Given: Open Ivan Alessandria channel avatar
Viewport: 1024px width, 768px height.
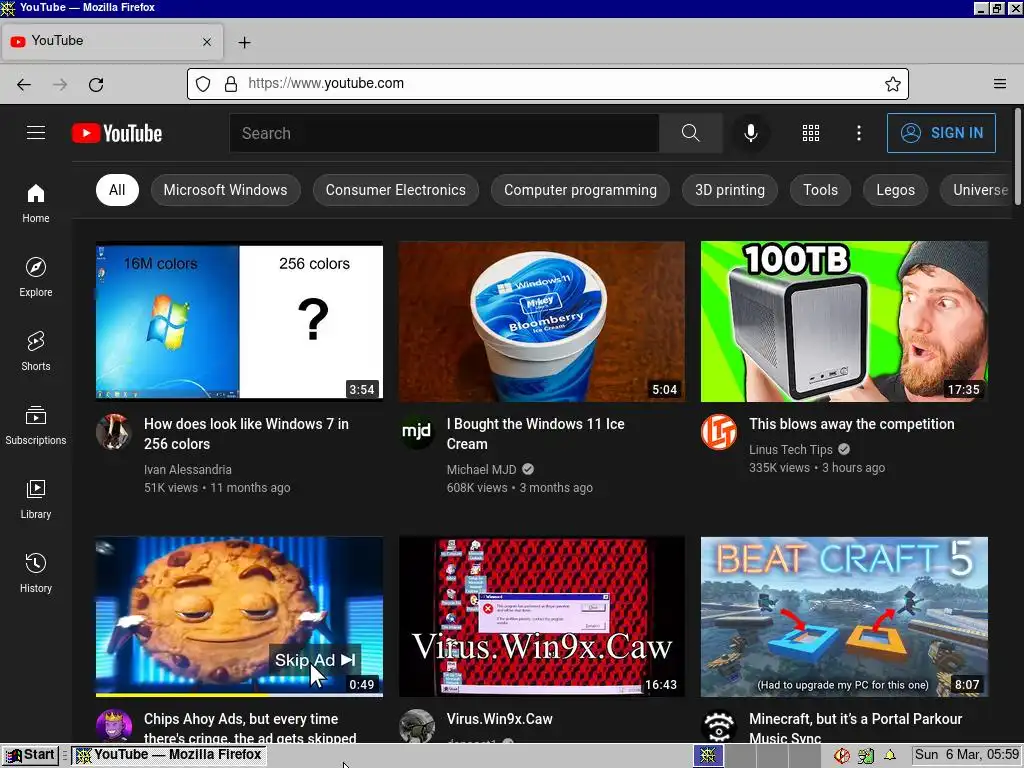Looking at the screenshot, I should [x=114, y=432].
